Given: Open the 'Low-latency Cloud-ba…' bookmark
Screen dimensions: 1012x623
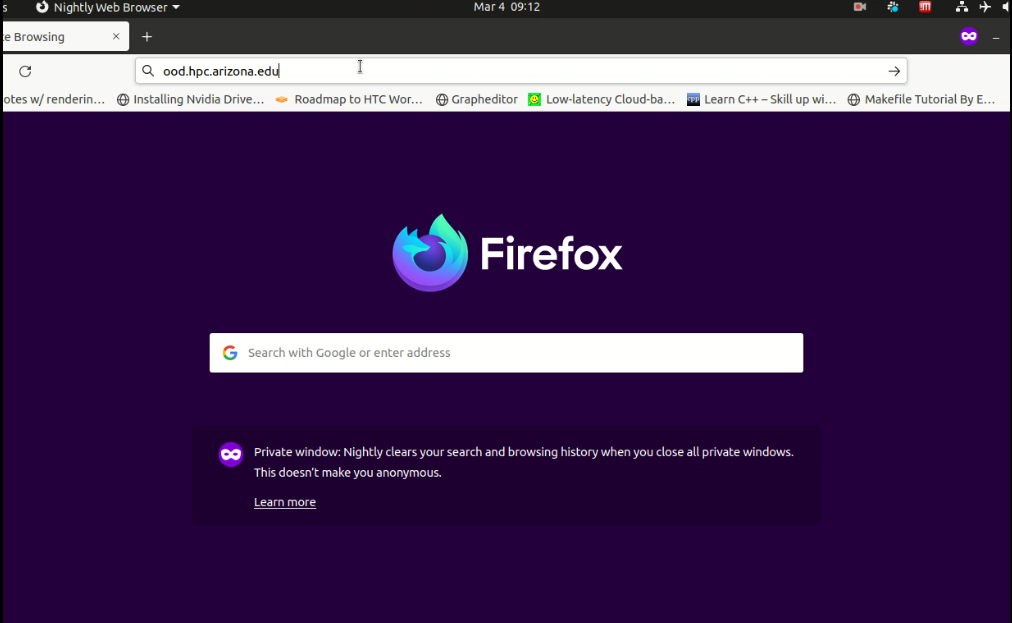Looking at the screenshot, I should pyautogui.click(x=602, y=99).
